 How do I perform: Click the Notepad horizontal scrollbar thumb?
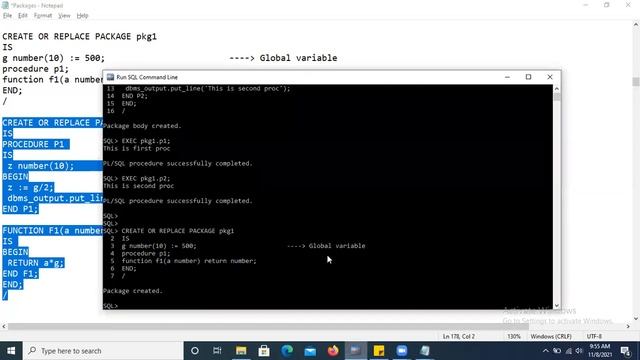coord(268,326)
